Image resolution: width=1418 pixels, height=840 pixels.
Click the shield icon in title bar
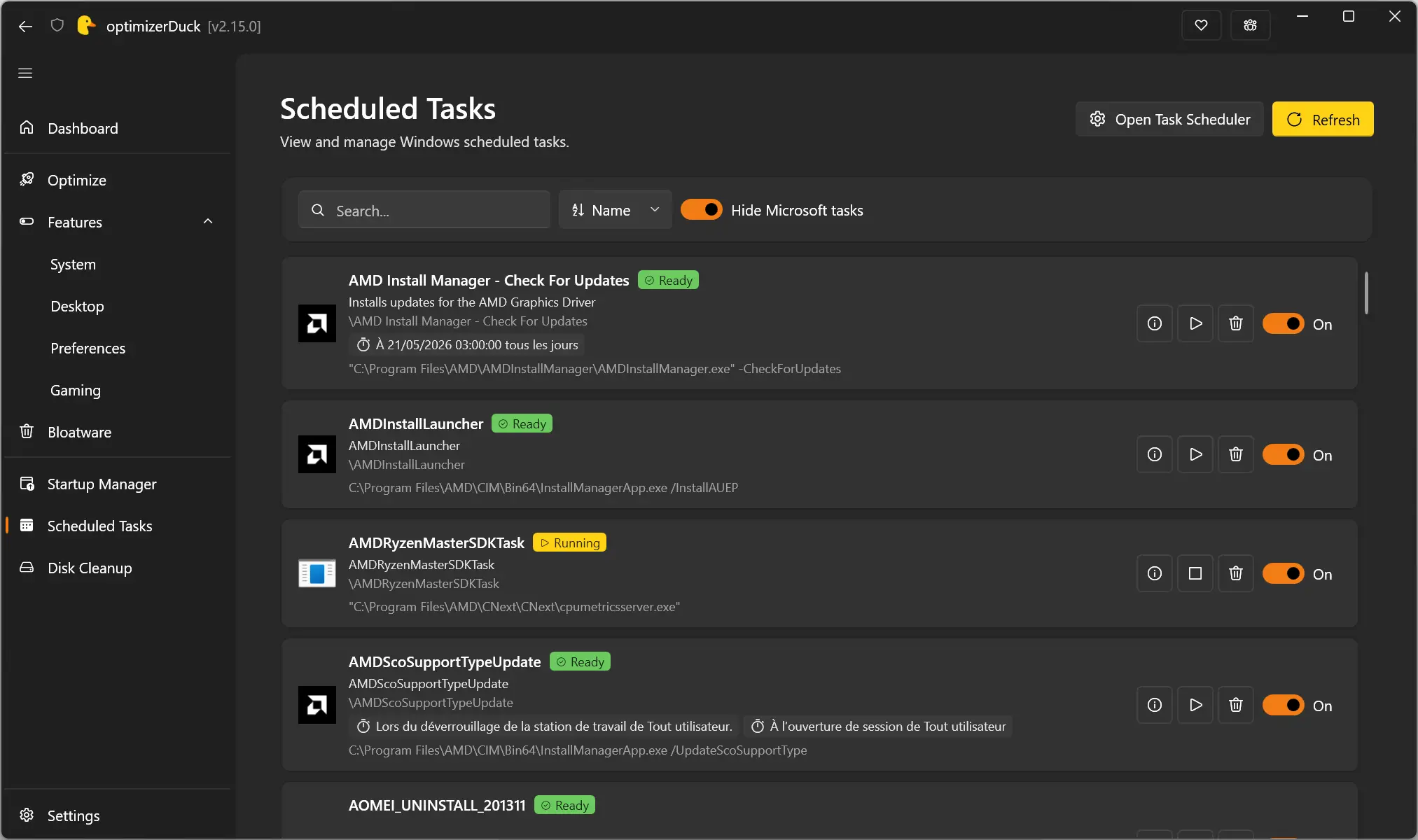click(57, 26)
